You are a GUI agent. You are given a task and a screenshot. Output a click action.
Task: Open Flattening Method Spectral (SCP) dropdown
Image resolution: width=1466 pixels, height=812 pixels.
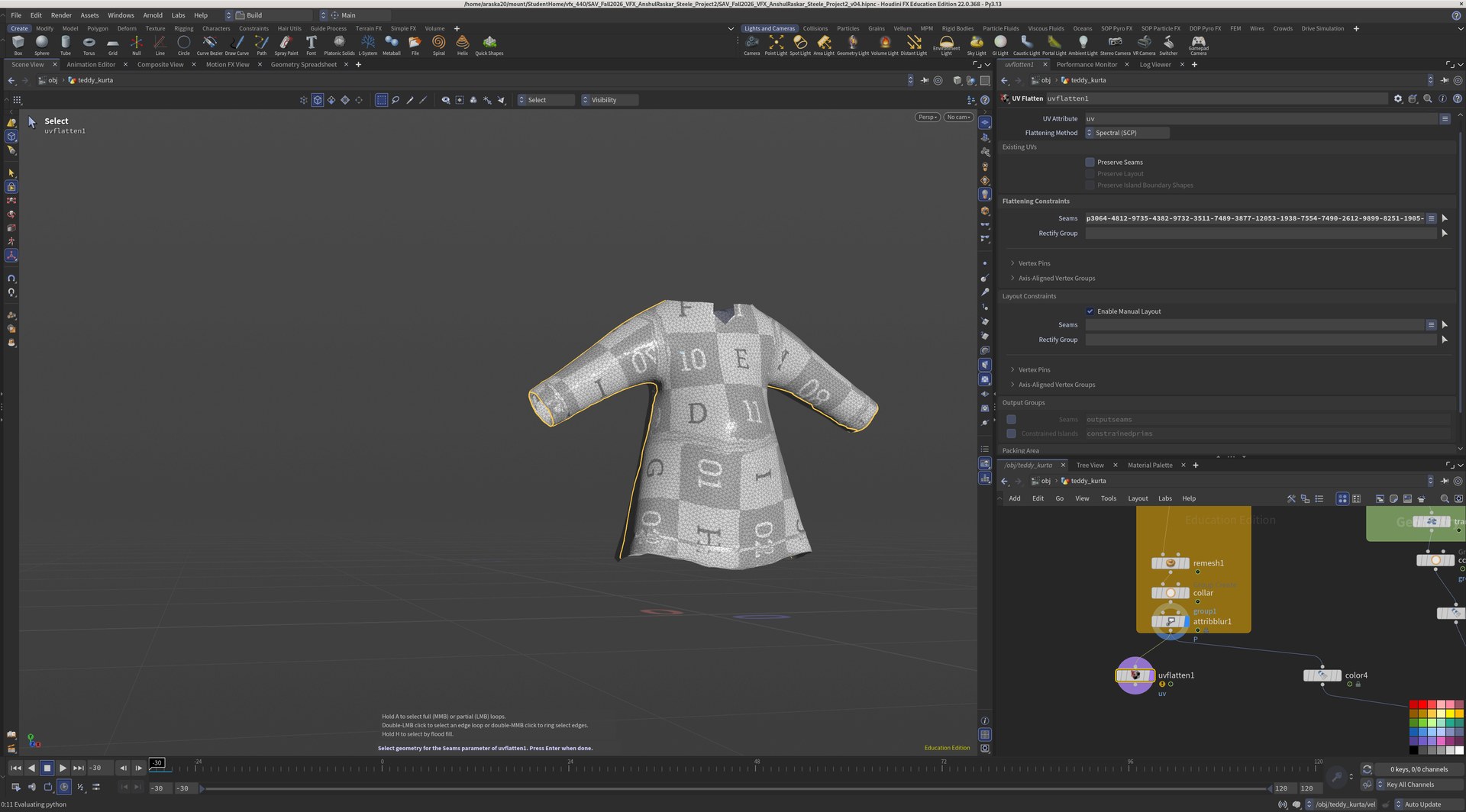1127,133
